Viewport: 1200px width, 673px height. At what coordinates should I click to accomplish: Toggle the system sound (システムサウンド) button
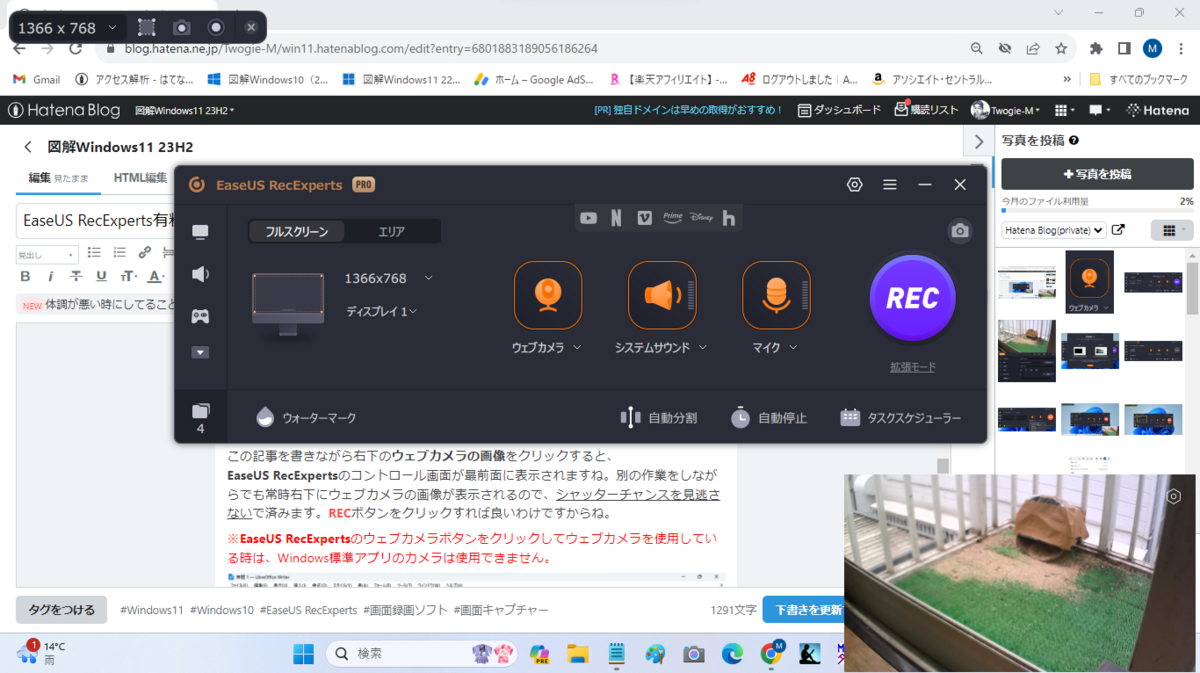point(661,295)
